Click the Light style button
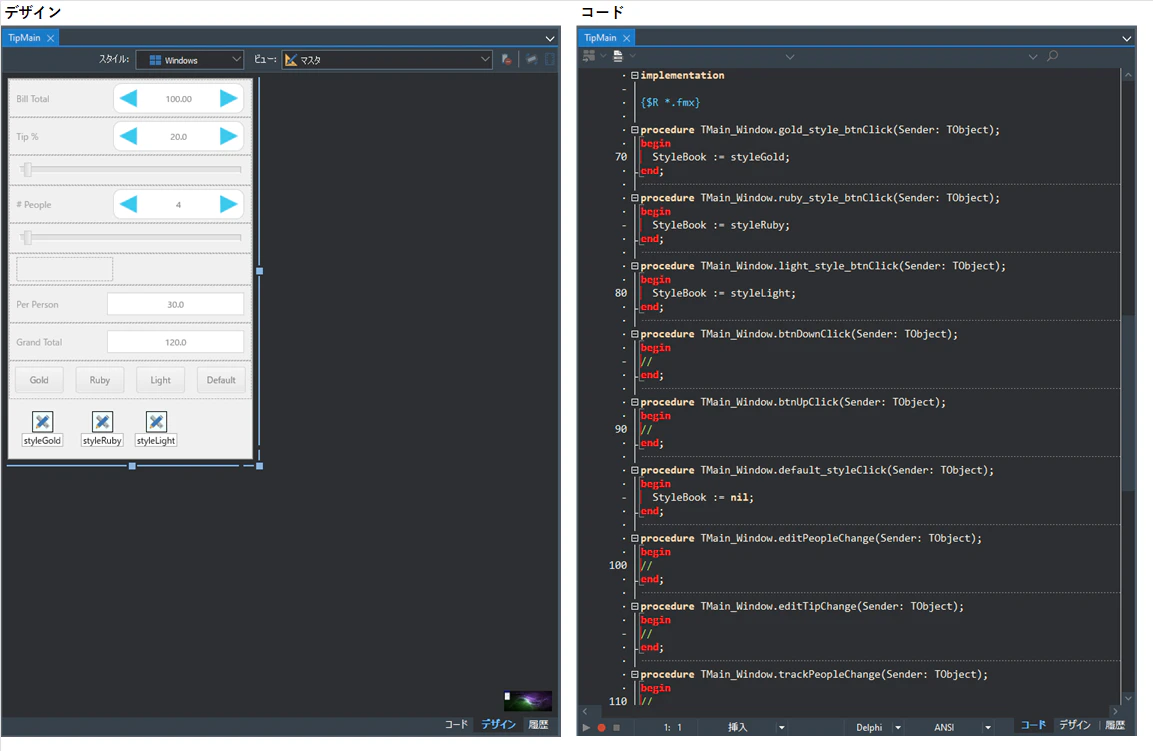This screenshot has width=1153, height=751. (x=160, y=380)
